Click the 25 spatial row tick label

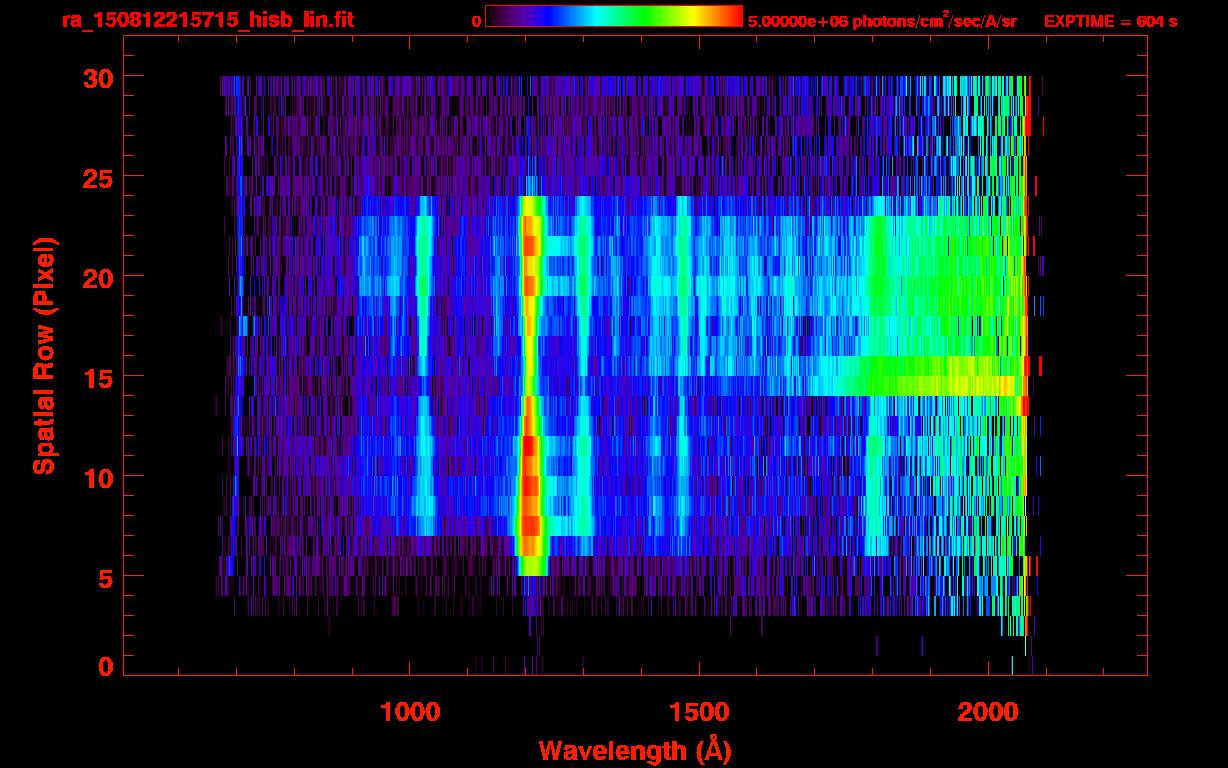coord(96,177)
